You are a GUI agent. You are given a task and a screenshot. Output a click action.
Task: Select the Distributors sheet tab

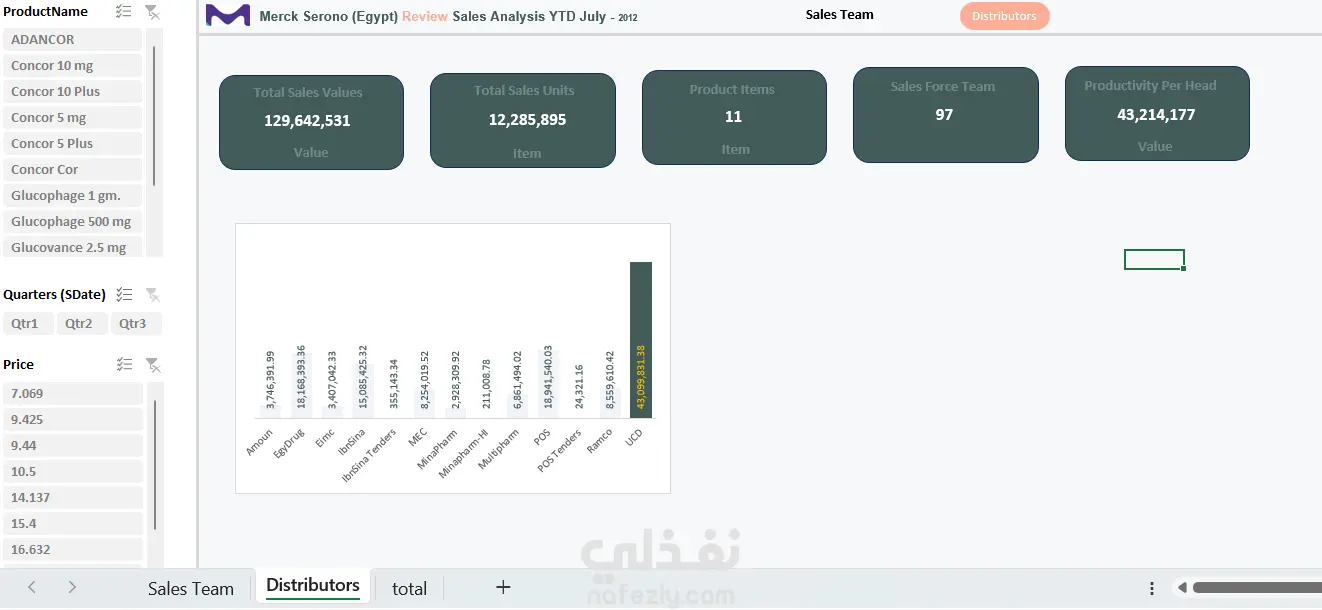pyautogui.click(x=313, y=586)
